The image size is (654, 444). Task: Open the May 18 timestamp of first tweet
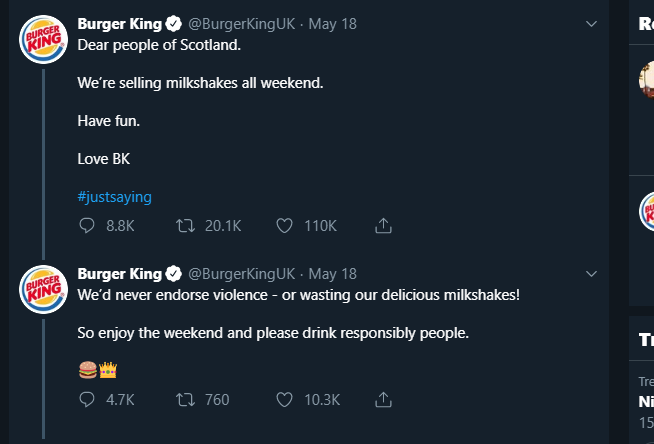(x=333, y=24)
